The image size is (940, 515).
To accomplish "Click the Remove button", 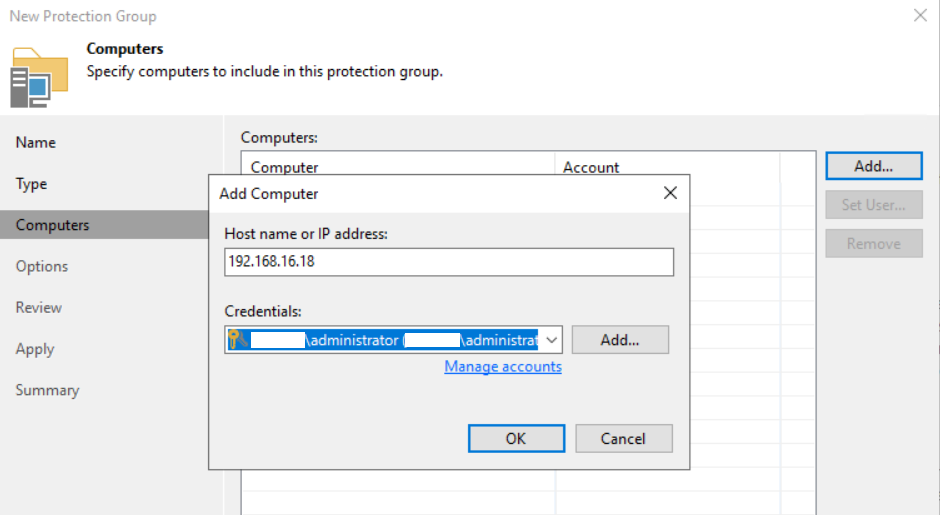I will click(873, 244).
